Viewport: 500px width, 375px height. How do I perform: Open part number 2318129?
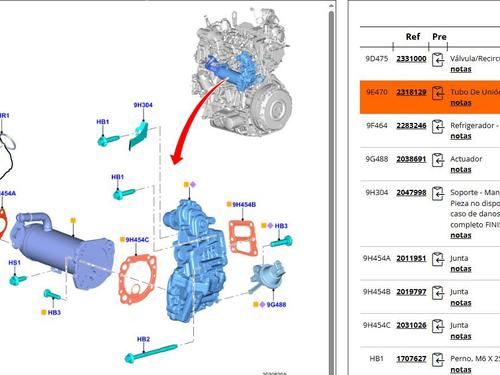[411, 92]
